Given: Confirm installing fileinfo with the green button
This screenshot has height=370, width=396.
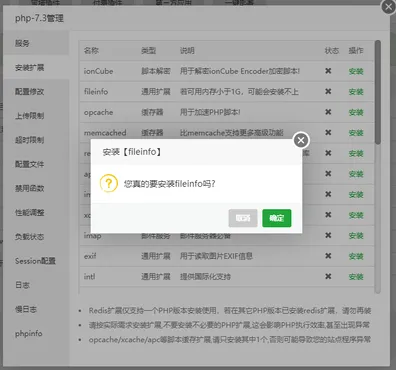Looking at the screenshot, I should pos(277,218).
